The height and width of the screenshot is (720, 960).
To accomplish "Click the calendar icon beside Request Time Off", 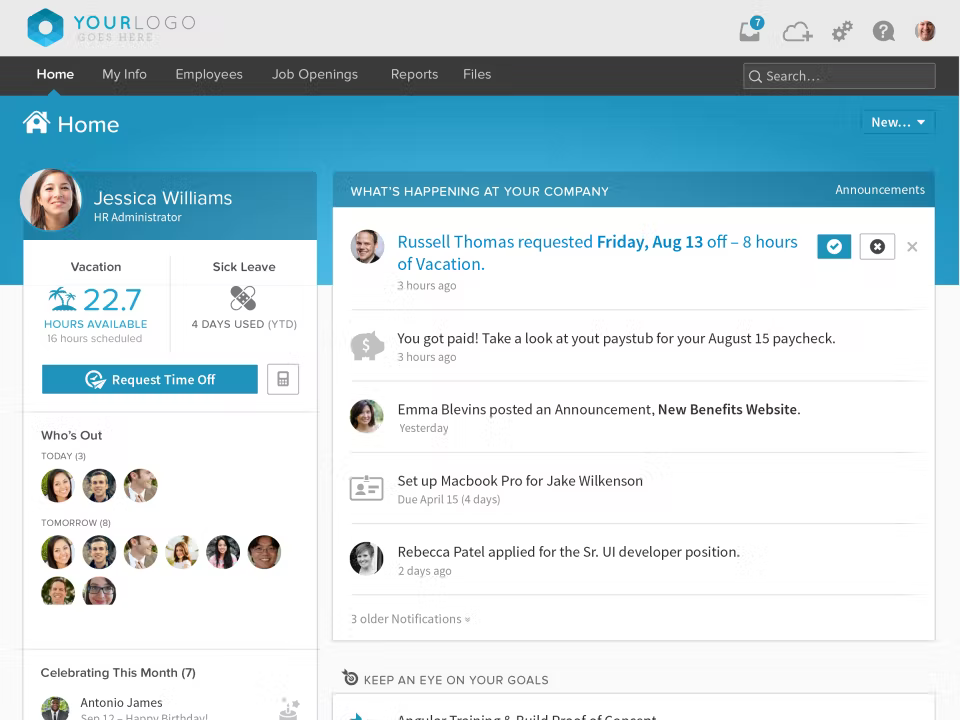I will 283,379.
